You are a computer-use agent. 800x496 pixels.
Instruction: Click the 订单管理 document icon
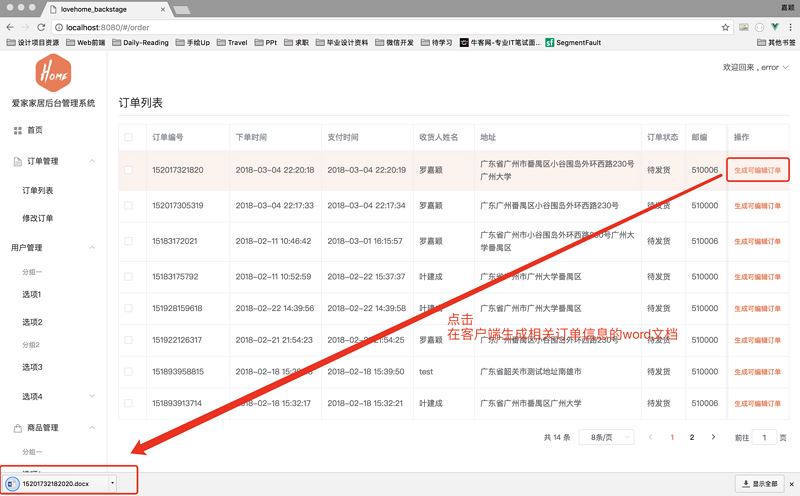[18, 161]
